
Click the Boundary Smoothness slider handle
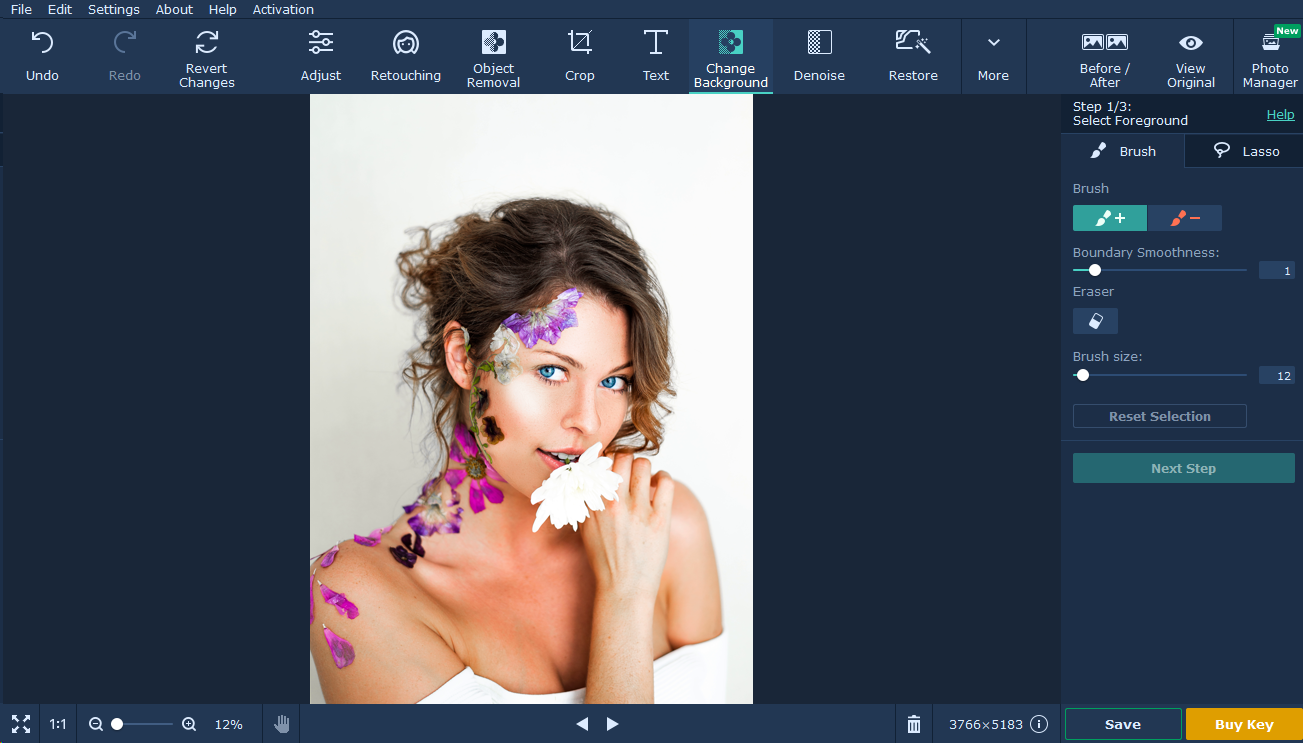pos(1095,270)
